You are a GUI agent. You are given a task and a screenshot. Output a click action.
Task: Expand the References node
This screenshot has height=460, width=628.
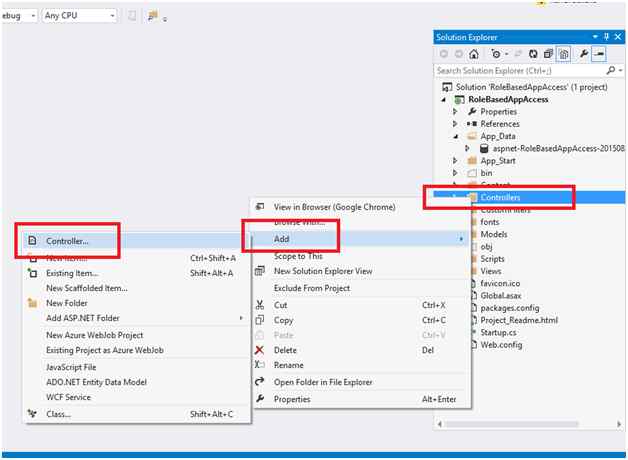455,124
